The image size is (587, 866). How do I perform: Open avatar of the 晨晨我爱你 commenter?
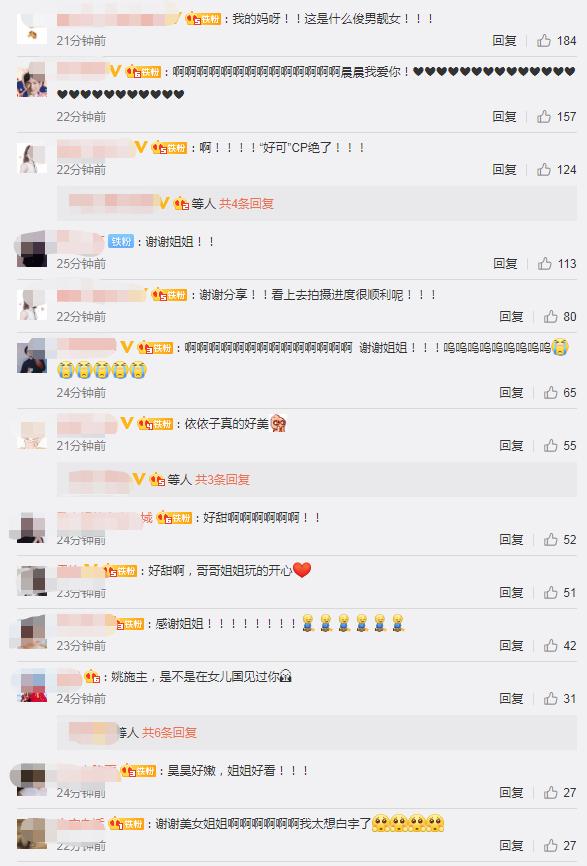(31, 80)
